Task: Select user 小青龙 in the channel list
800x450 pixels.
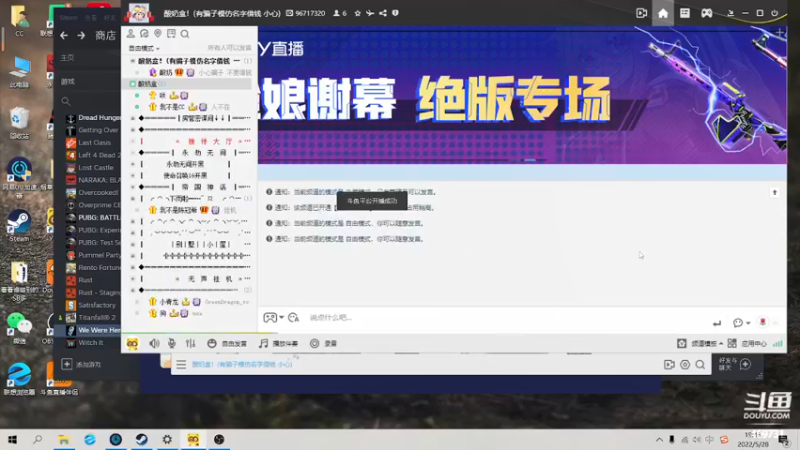Action: pos(168,302)
